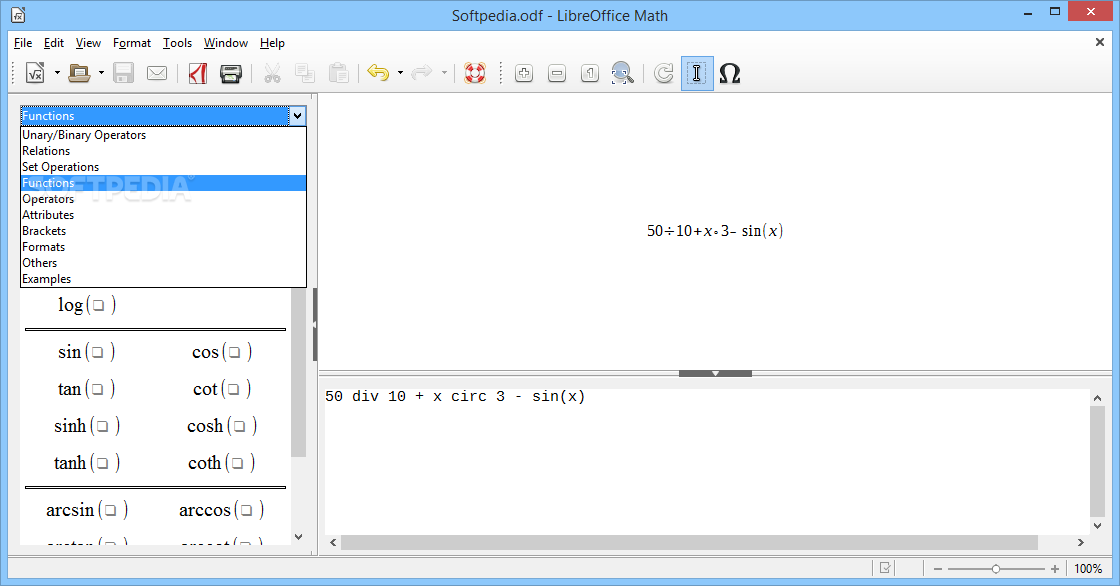
Task: Open the Help menu
Action: point(272,43)
